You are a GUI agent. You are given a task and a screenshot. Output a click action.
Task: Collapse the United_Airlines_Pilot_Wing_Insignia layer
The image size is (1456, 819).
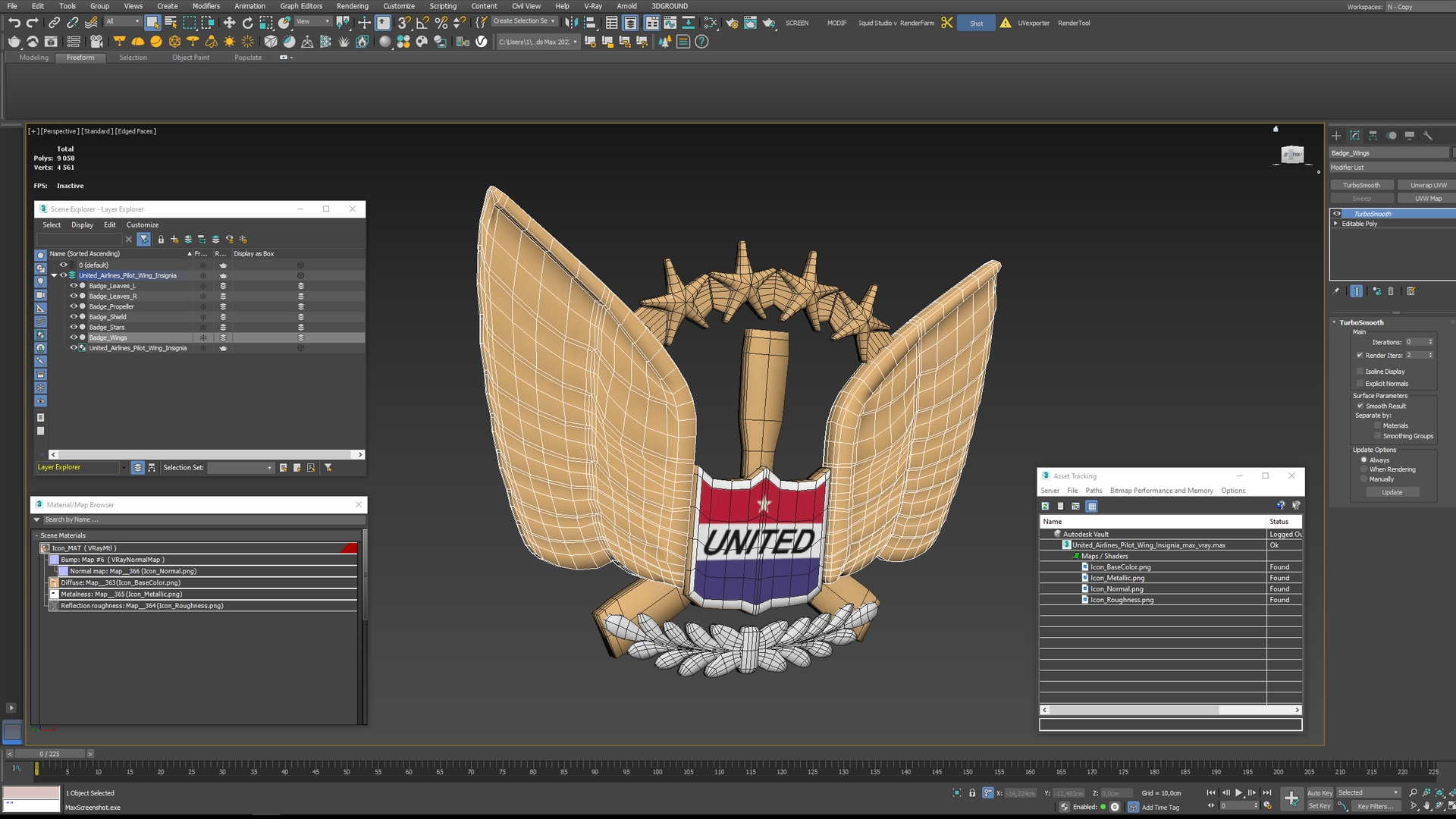(55, 275)
